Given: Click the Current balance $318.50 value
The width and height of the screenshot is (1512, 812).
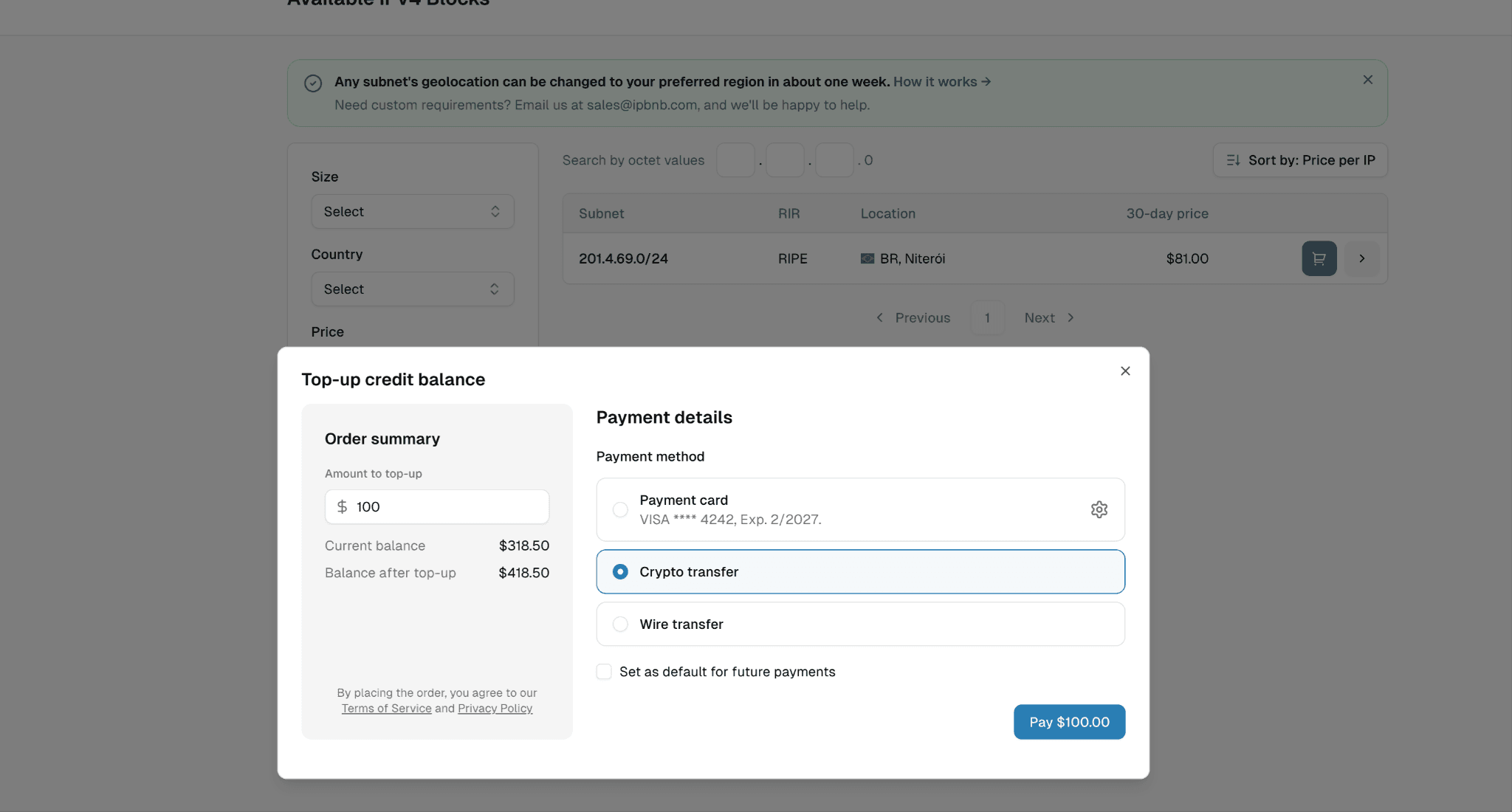Looking at the screenshot, I should (x=523, y=546).
